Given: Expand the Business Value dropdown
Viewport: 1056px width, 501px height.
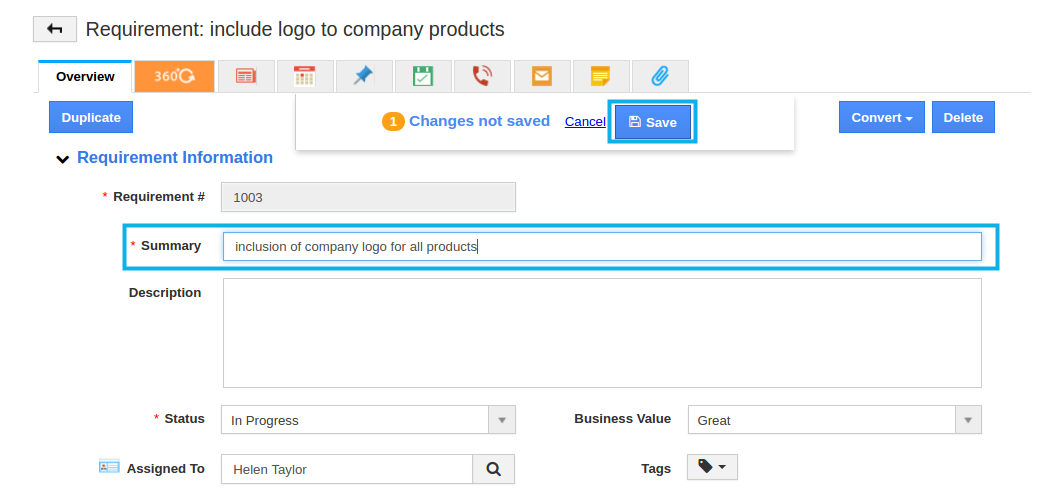Looking at the screenshot, I should [x=968, y=420].
